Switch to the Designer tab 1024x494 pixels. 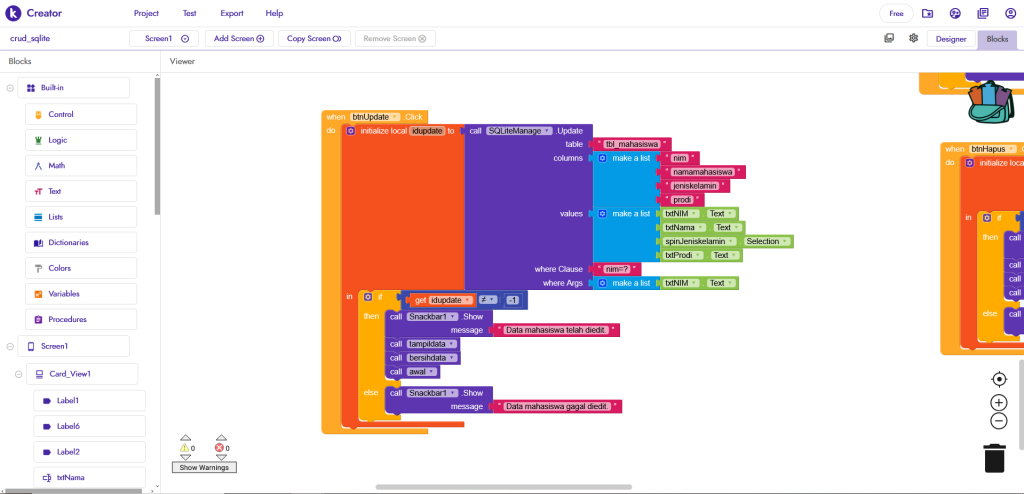[x=950, y=39]
